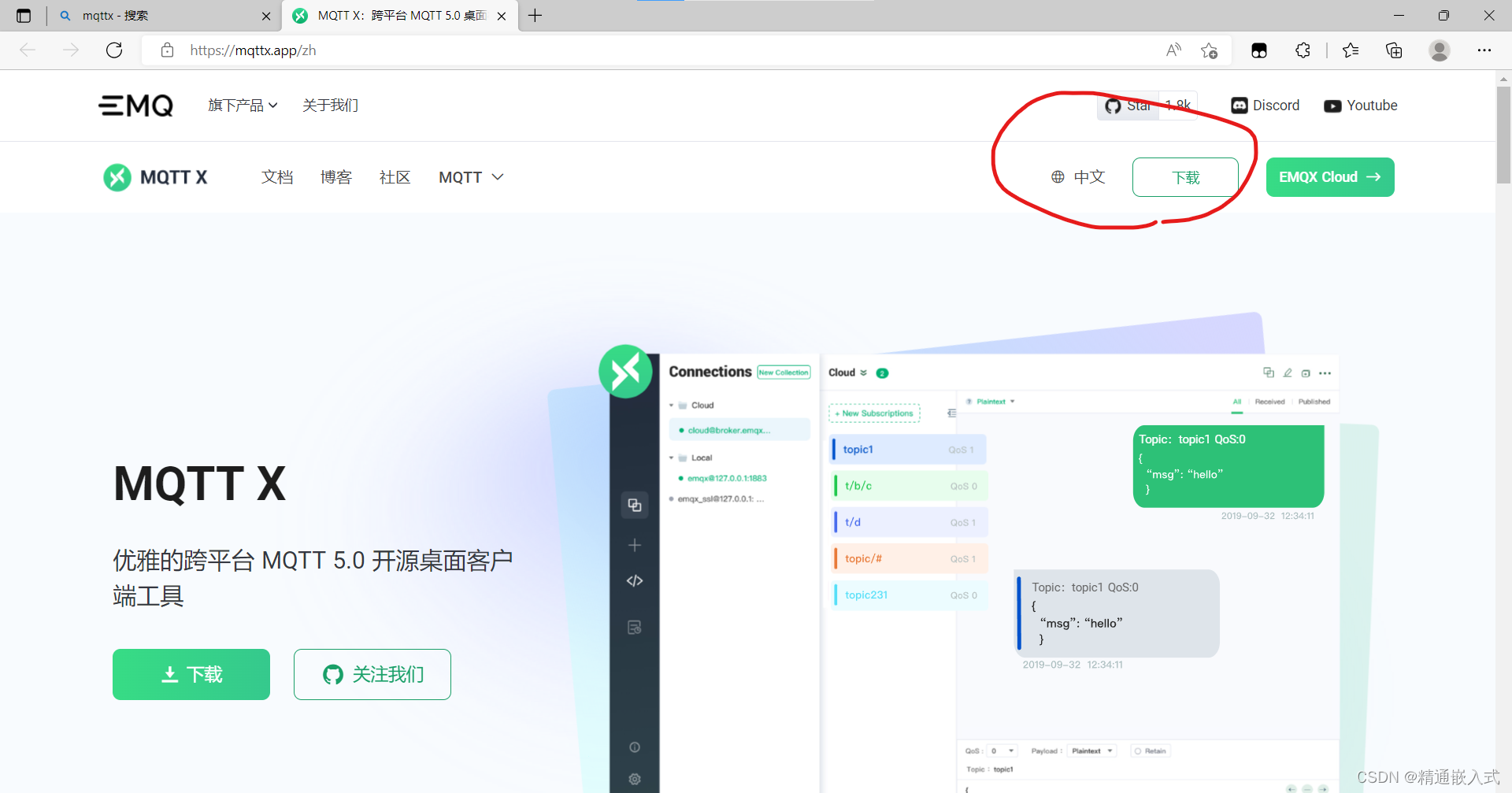Click the EMQX Cloud button

(x=1330, y=177)
